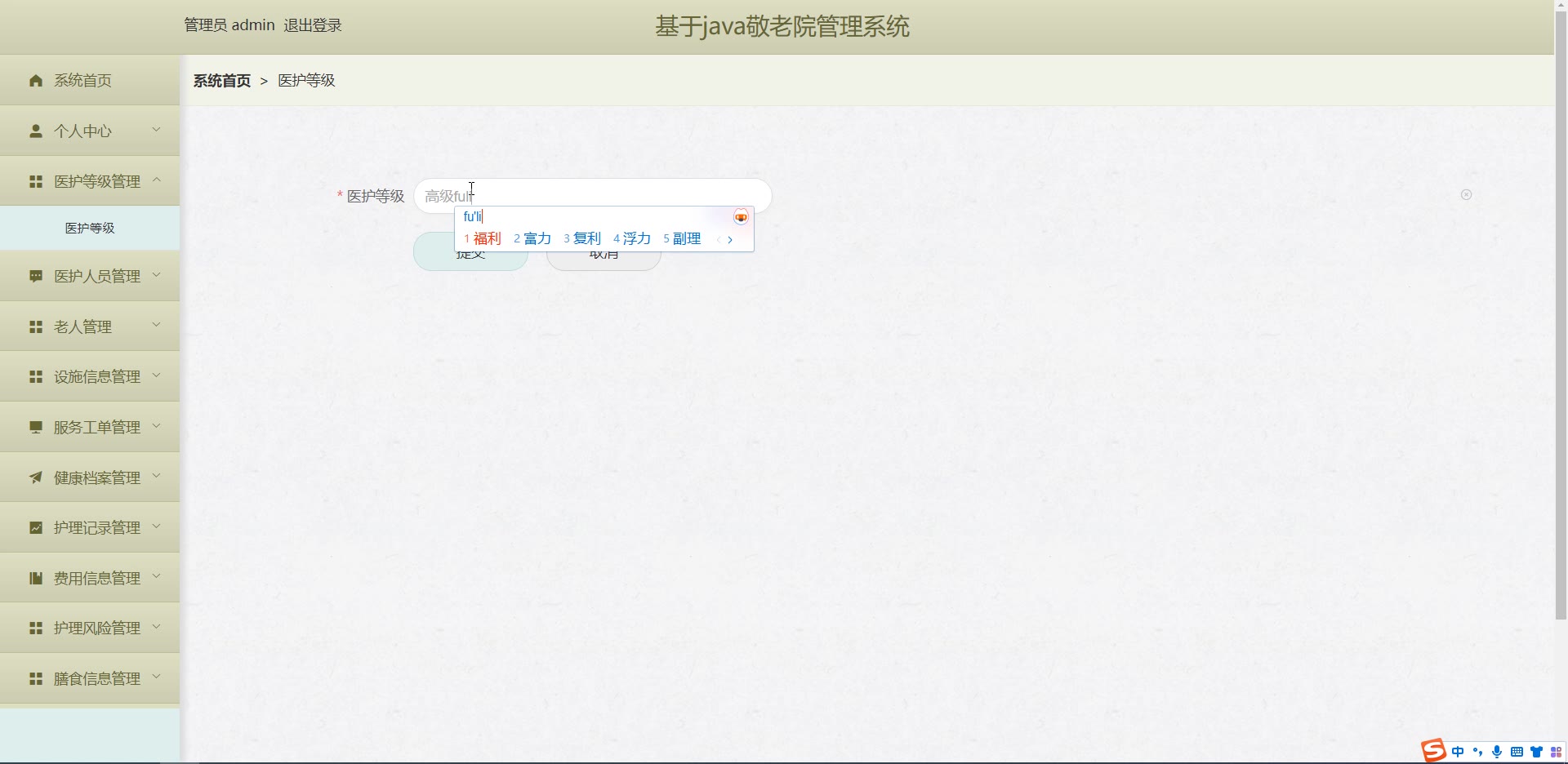This screenshot has height=764, width=1568.
Task: Expand the 护理记录管理 menu chevron
Action: [x=156, y=526]
